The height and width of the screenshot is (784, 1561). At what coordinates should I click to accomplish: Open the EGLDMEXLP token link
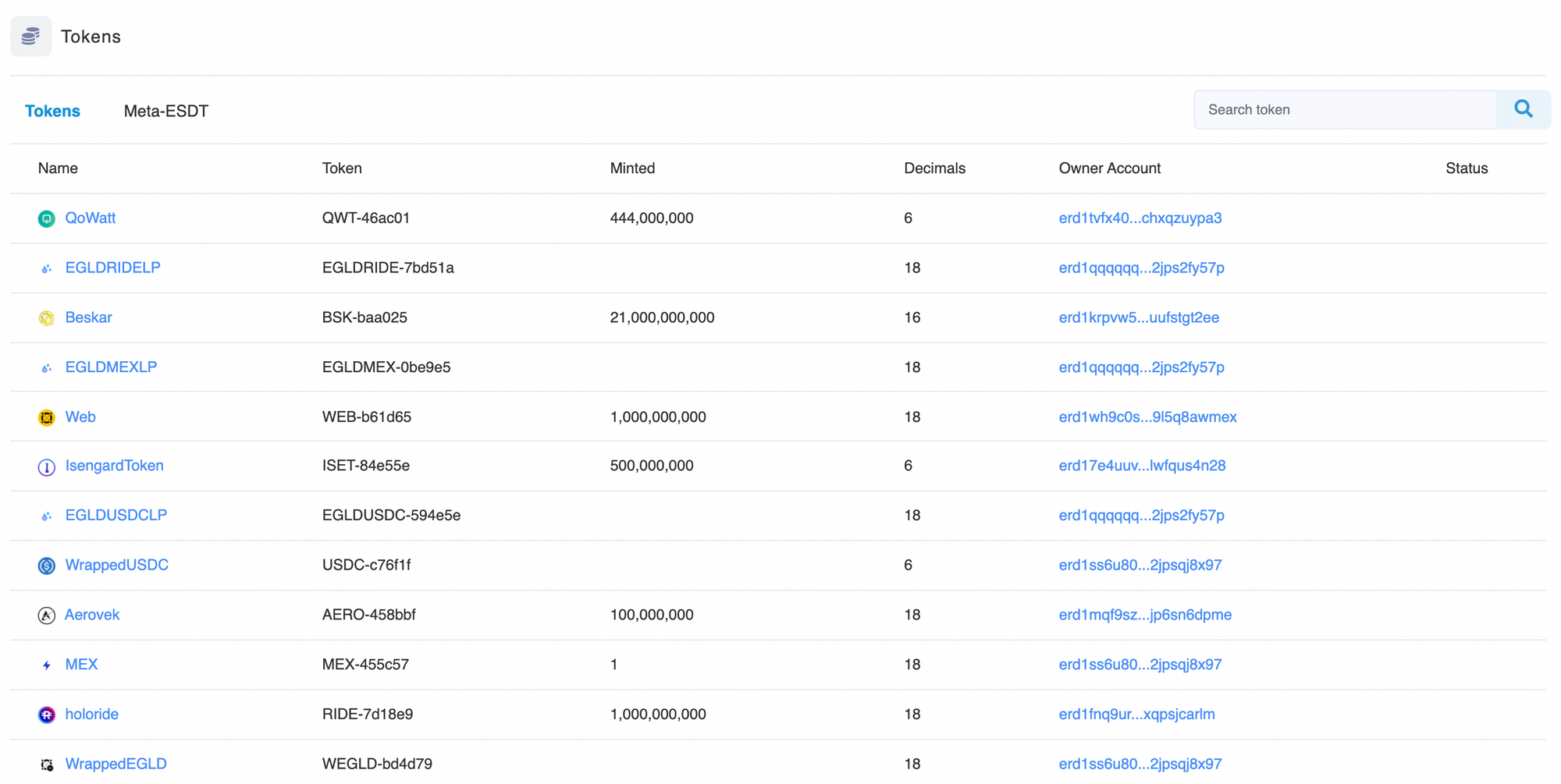coord(111,367)
